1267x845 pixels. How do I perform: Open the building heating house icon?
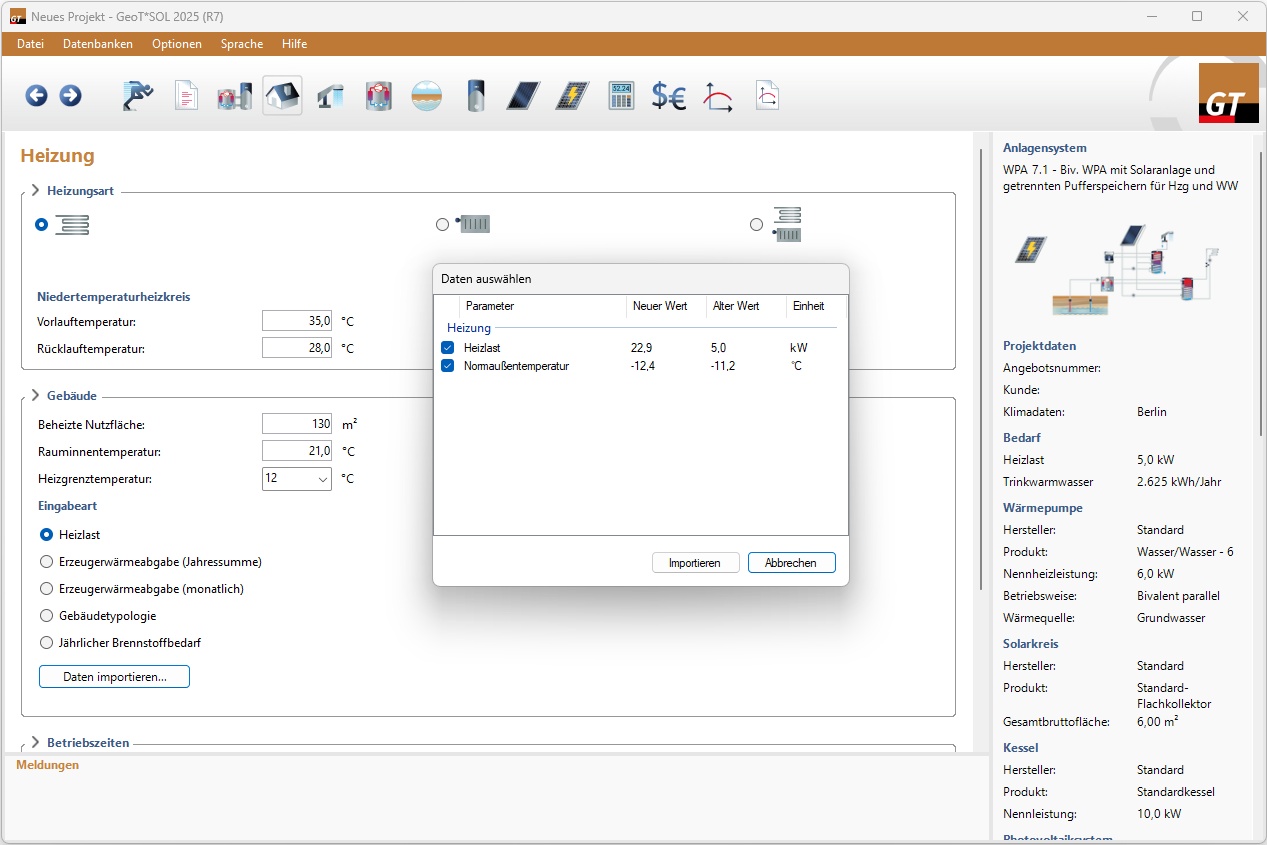[282, 96]
